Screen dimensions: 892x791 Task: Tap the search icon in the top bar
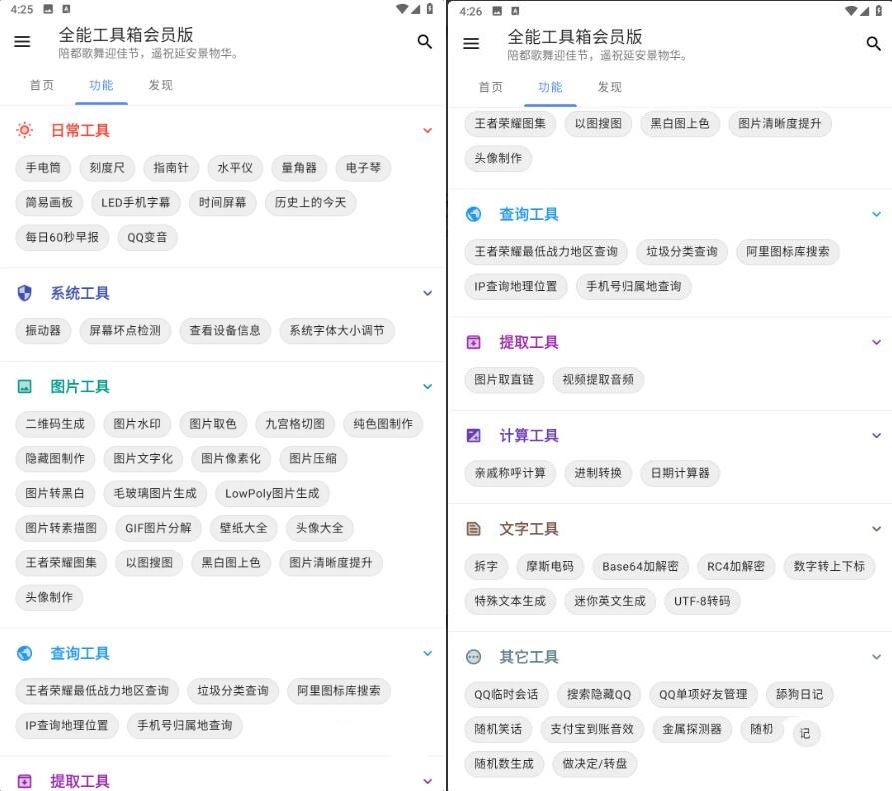424,42
